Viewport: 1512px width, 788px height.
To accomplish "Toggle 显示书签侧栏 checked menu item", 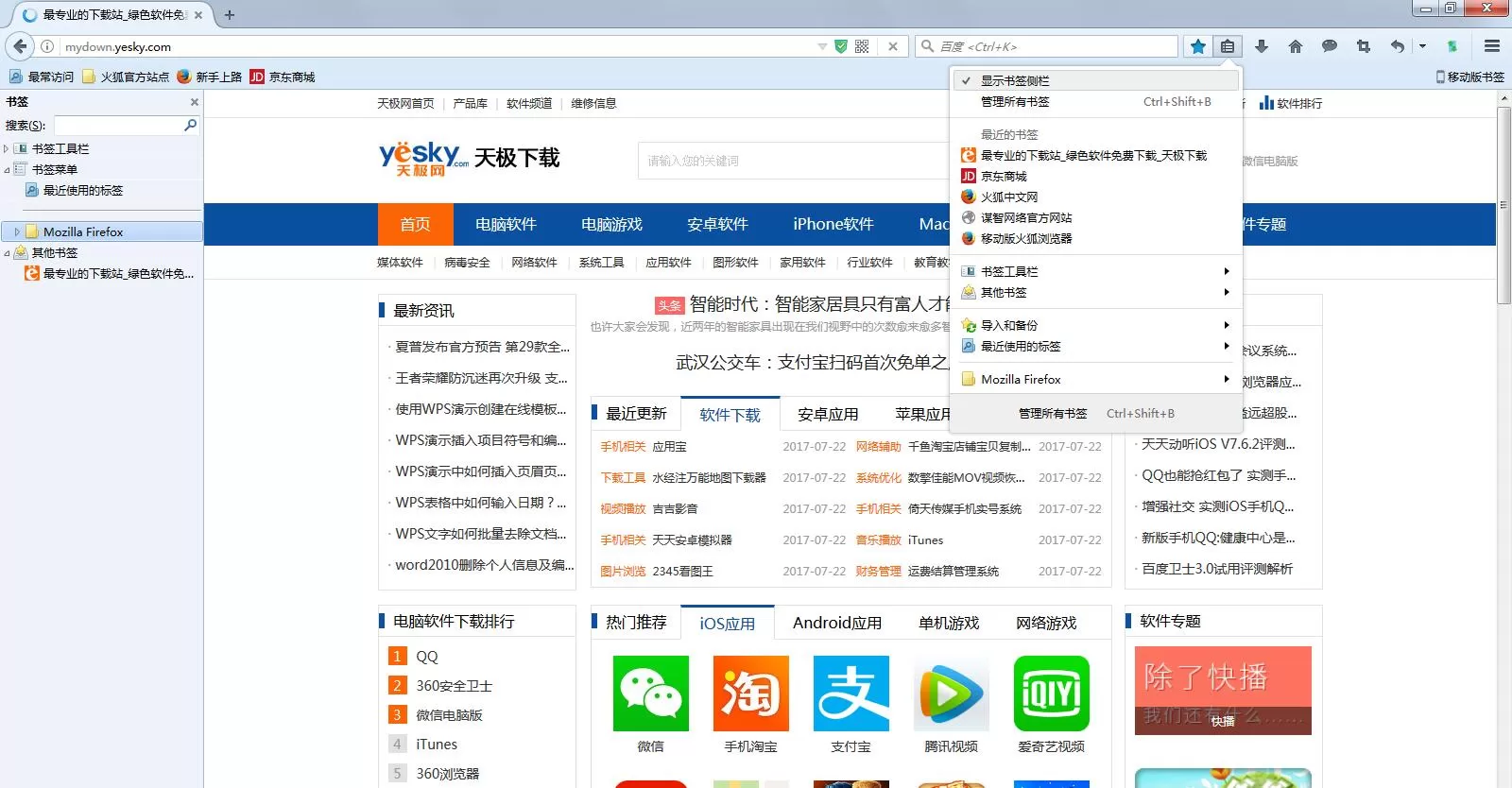I will pyautogui.click(x=1096, y=81).
